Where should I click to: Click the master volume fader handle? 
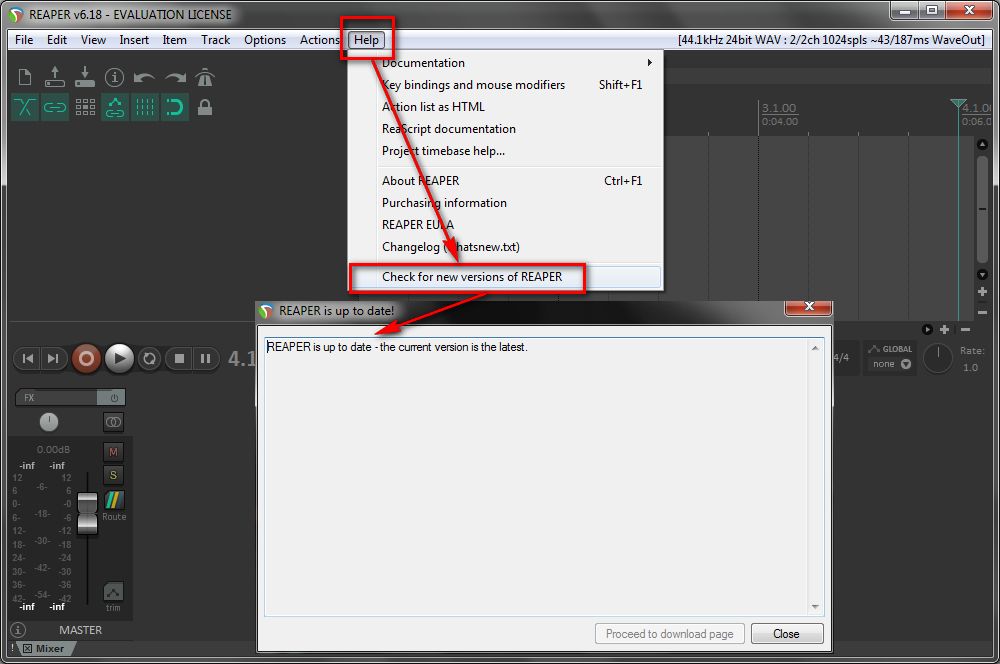click(x=87, y=513)
